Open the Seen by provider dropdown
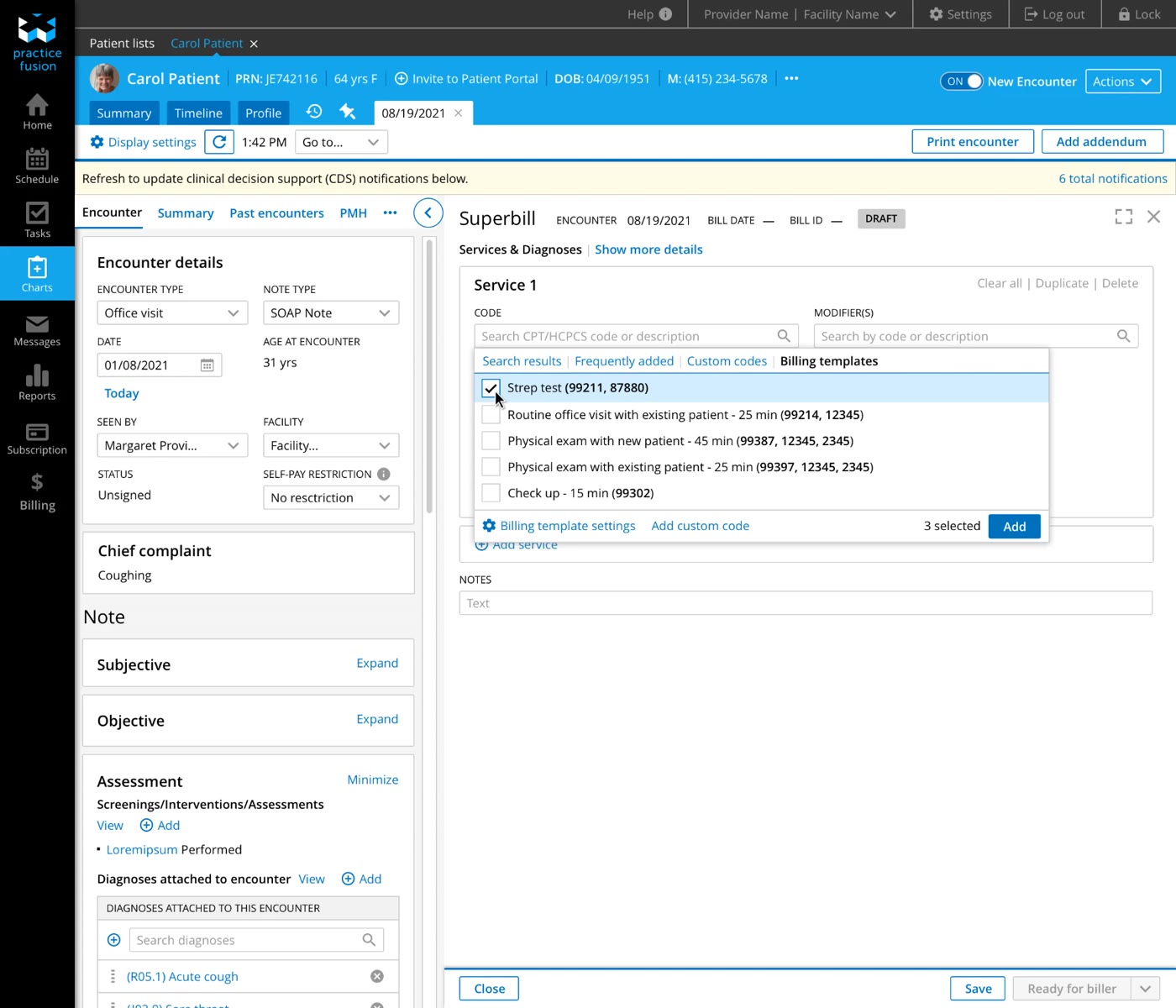This screenshot has height=1008, width=1176. pyautogui.click(x=172, y=445)
